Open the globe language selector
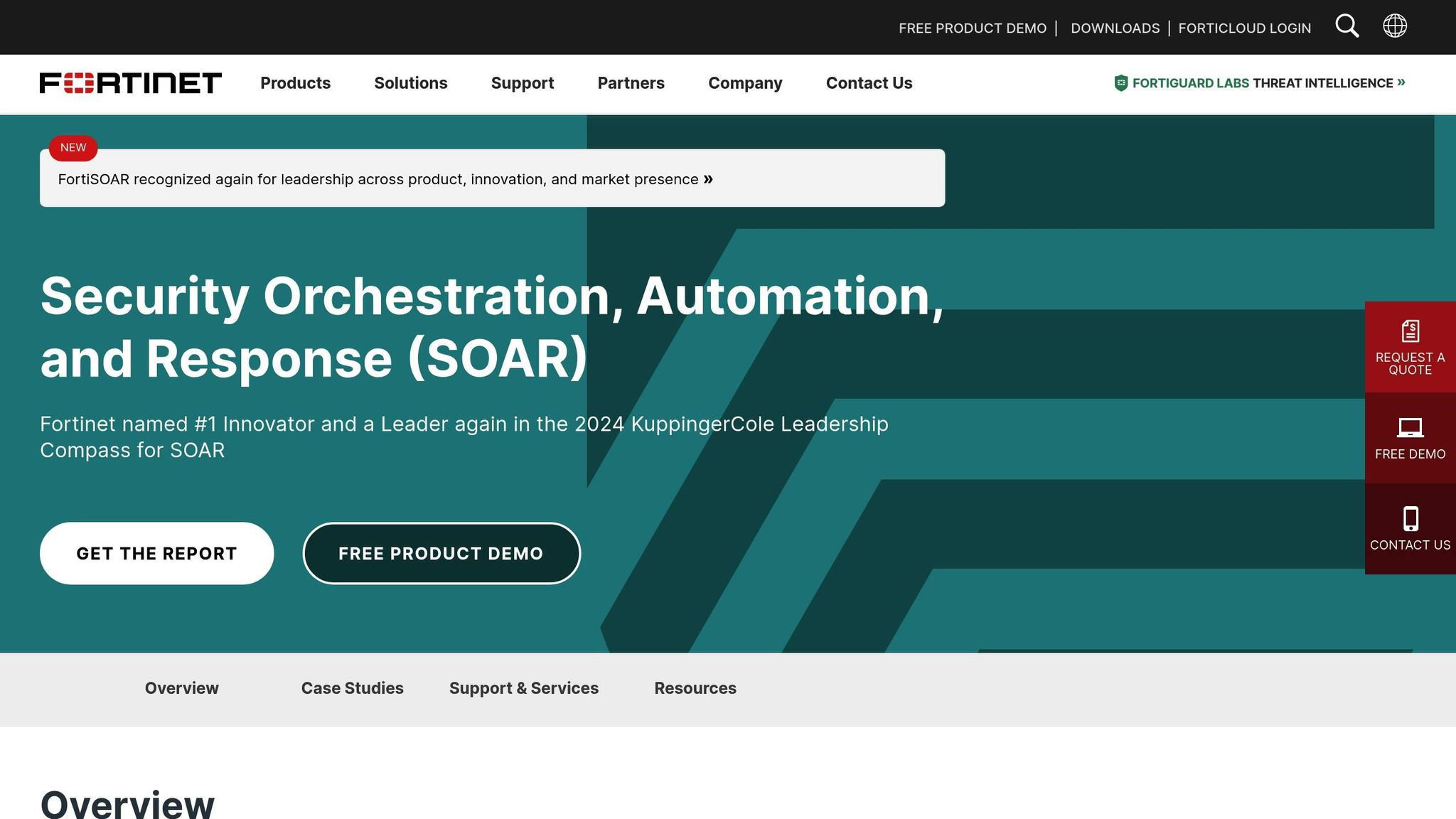Viewport: 1456px width, 819px height. pos(1394,26)
